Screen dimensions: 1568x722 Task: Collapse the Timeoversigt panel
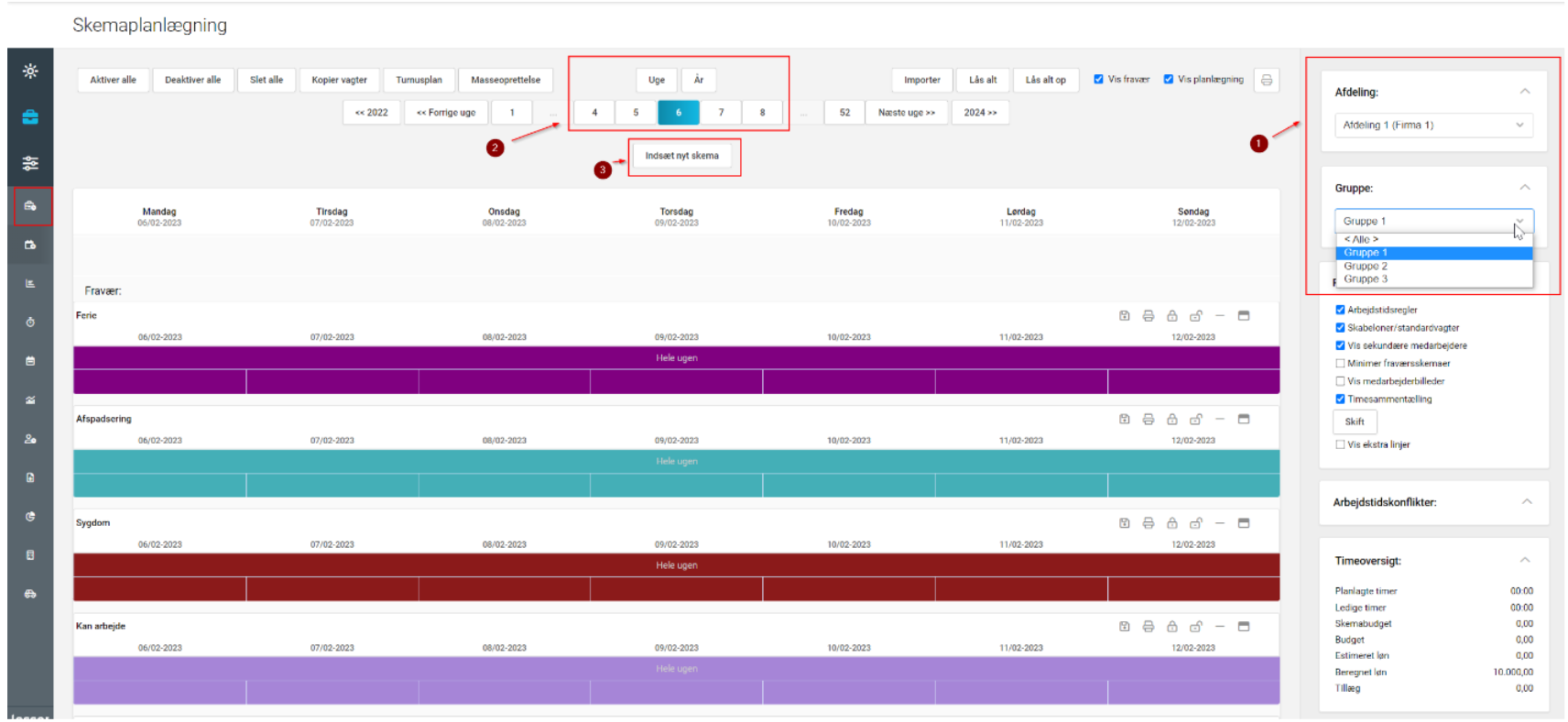coord(1525,561)
